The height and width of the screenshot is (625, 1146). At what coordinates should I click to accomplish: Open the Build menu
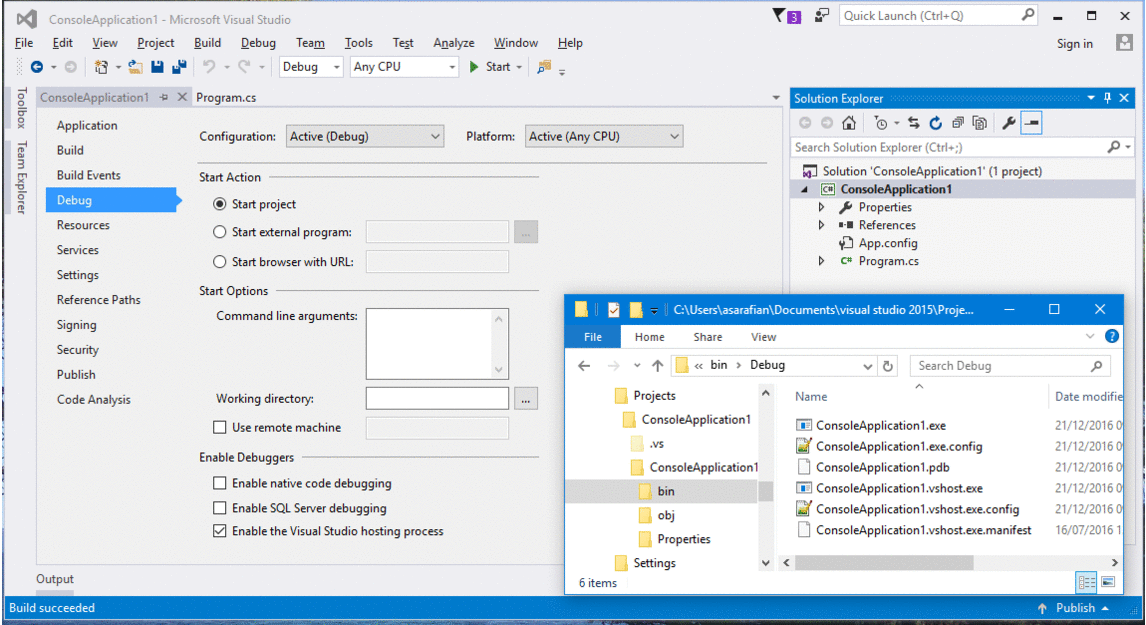208,43
